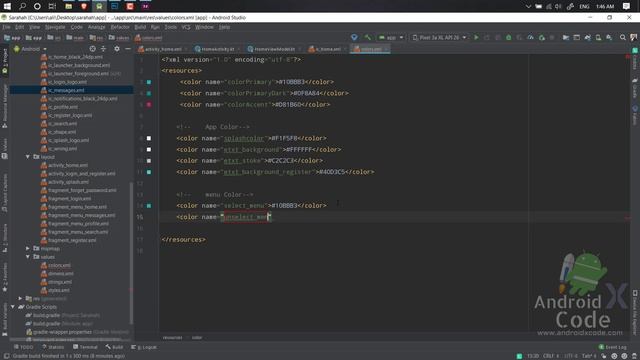Open Windows Task View
640x360 pixels.
click(x=52, y=6)
